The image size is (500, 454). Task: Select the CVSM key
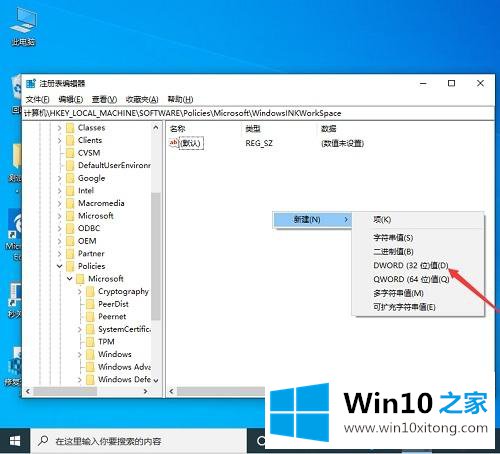[x=89, y=153]
